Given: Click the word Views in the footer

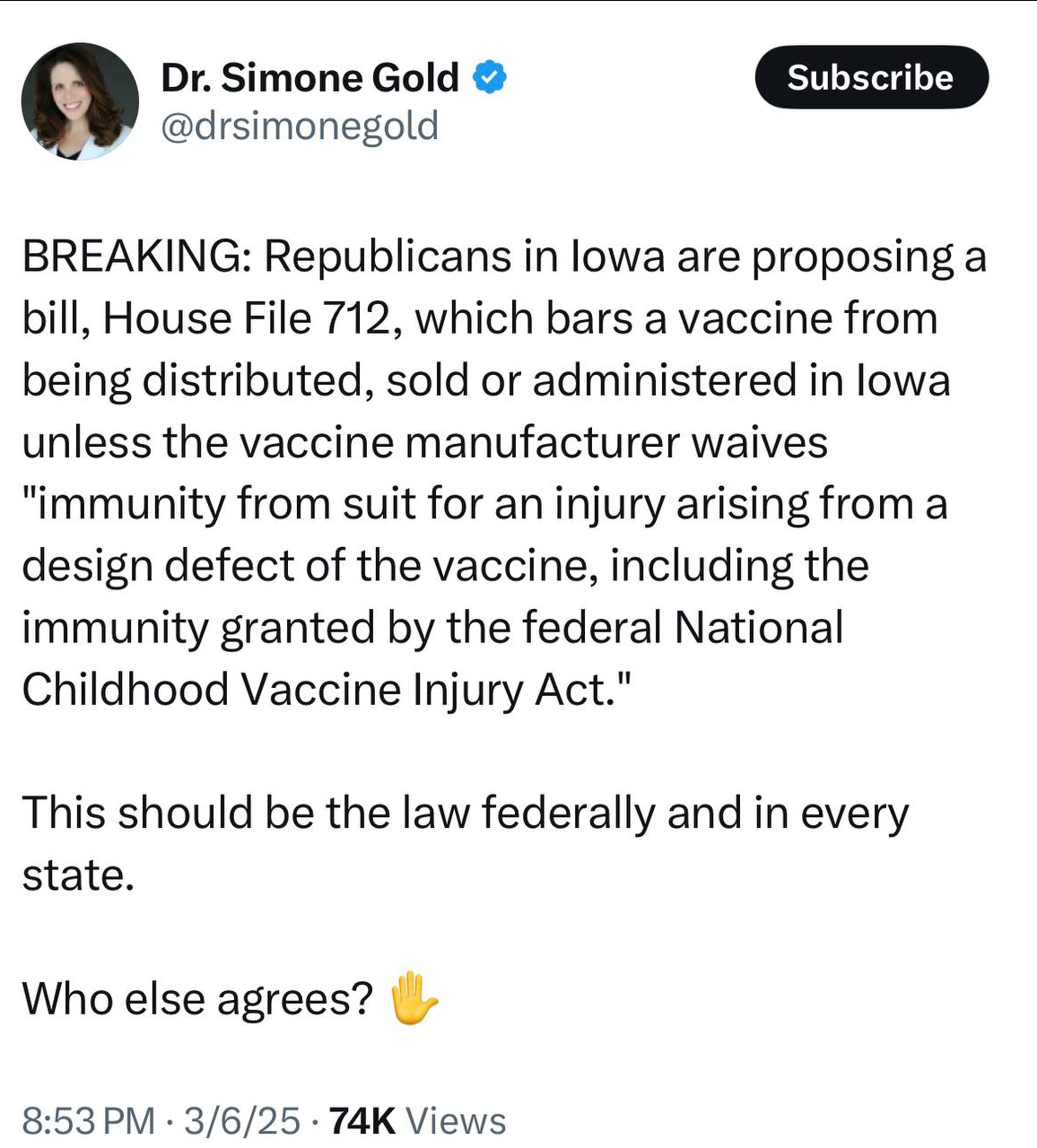Looking at the screenshot, I should tap(457, 1121).
